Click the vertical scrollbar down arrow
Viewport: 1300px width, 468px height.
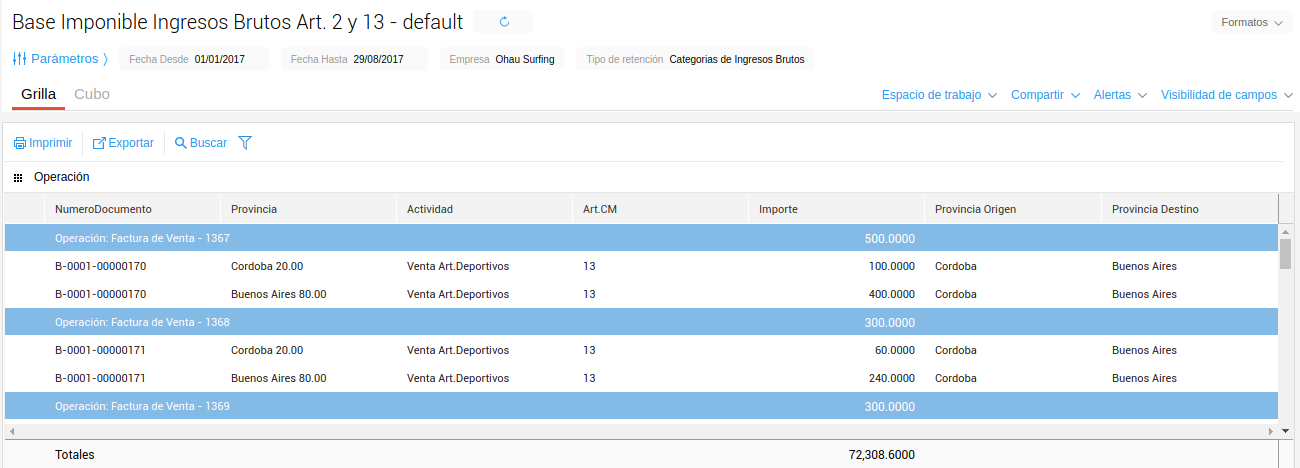point(1285,430)
